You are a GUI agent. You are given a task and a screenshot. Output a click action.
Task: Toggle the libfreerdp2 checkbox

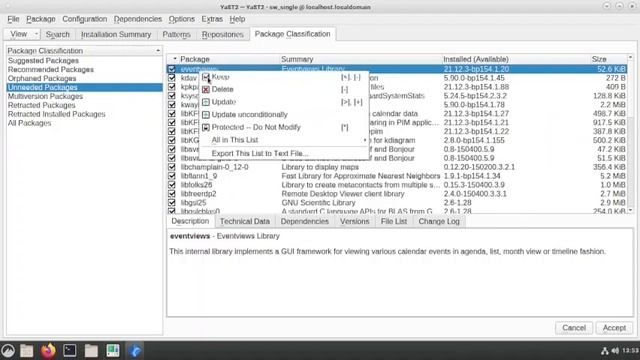pyautogui.click(x=172, y=194)
